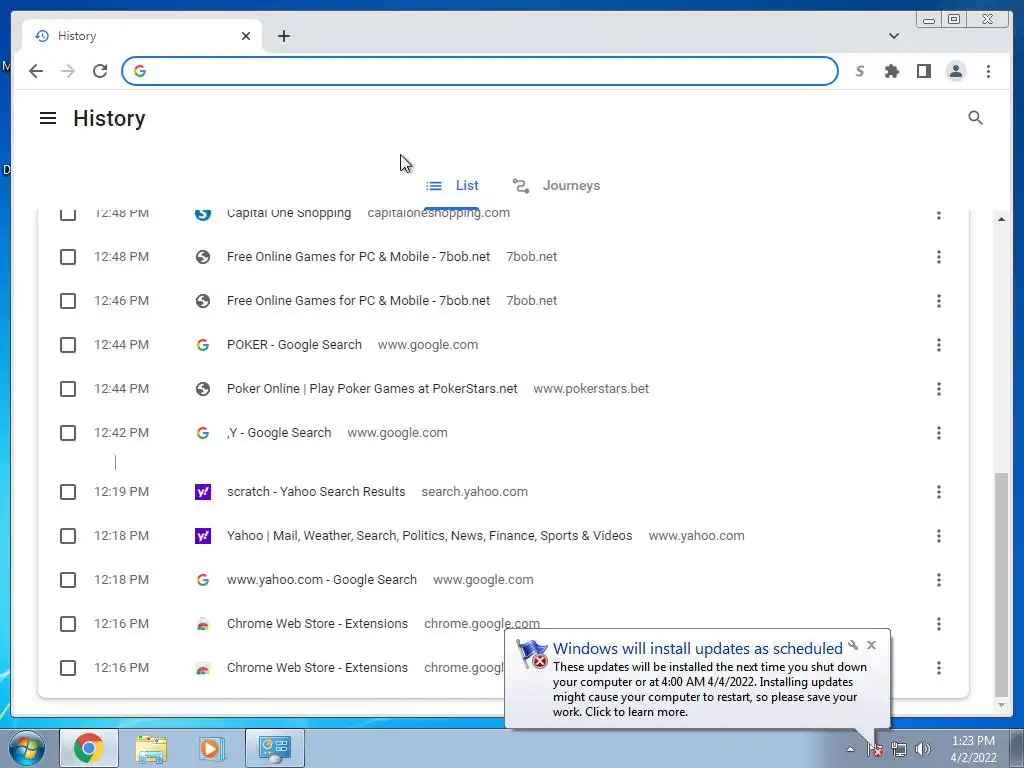The width and height of the screenshot is (1024, 768).
Task: Search history with magnifier icon
Action: point(975,118)
